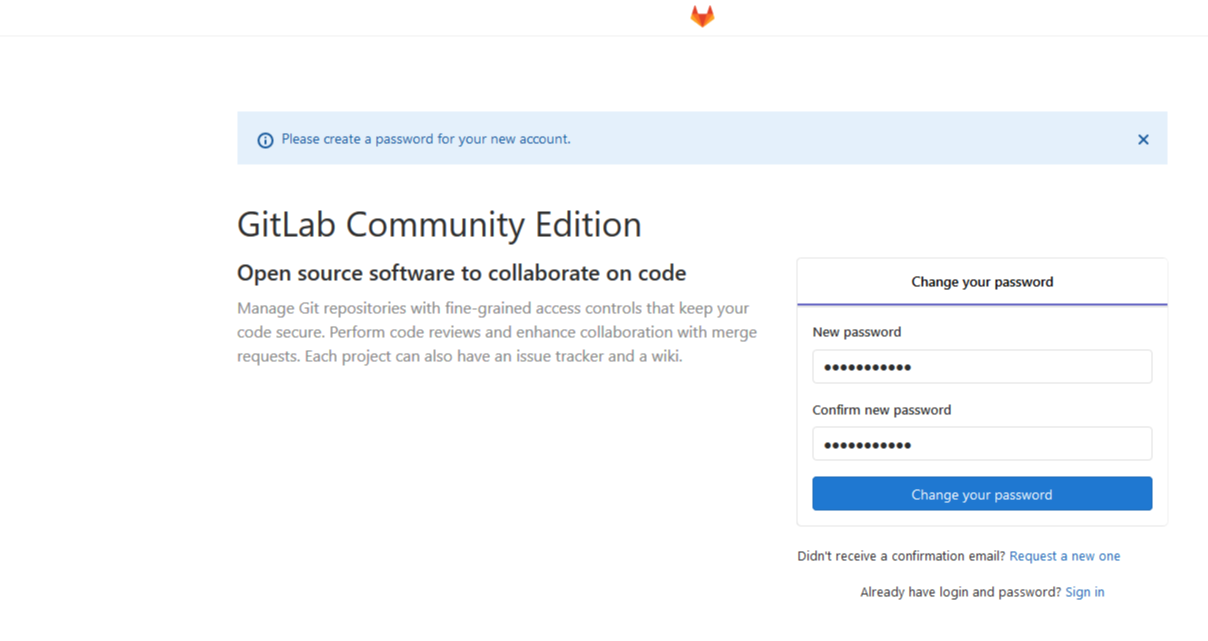Click the Open source software tagline heading
1208x641 pixels.
pyautogui.click(x=461, y=273)
